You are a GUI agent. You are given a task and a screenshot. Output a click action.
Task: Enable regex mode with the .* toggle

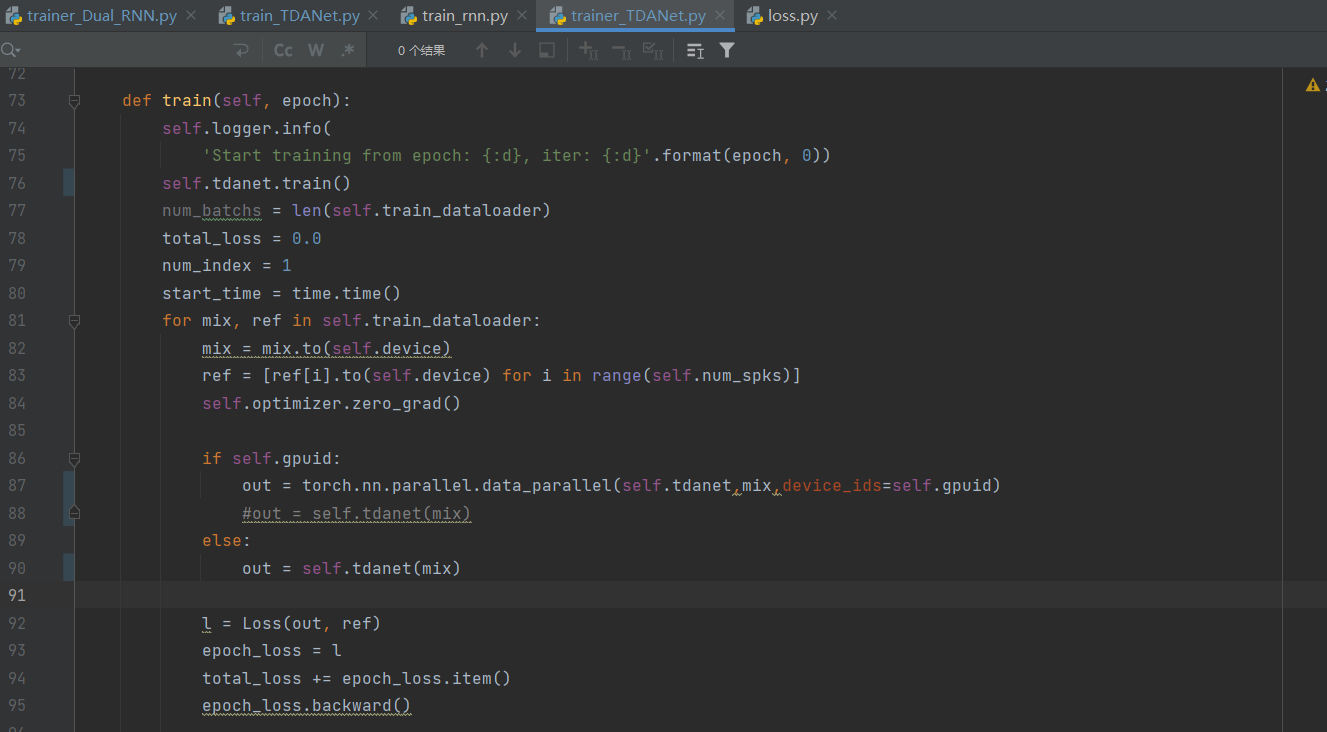pyautogui.click(x=349, y=49)
